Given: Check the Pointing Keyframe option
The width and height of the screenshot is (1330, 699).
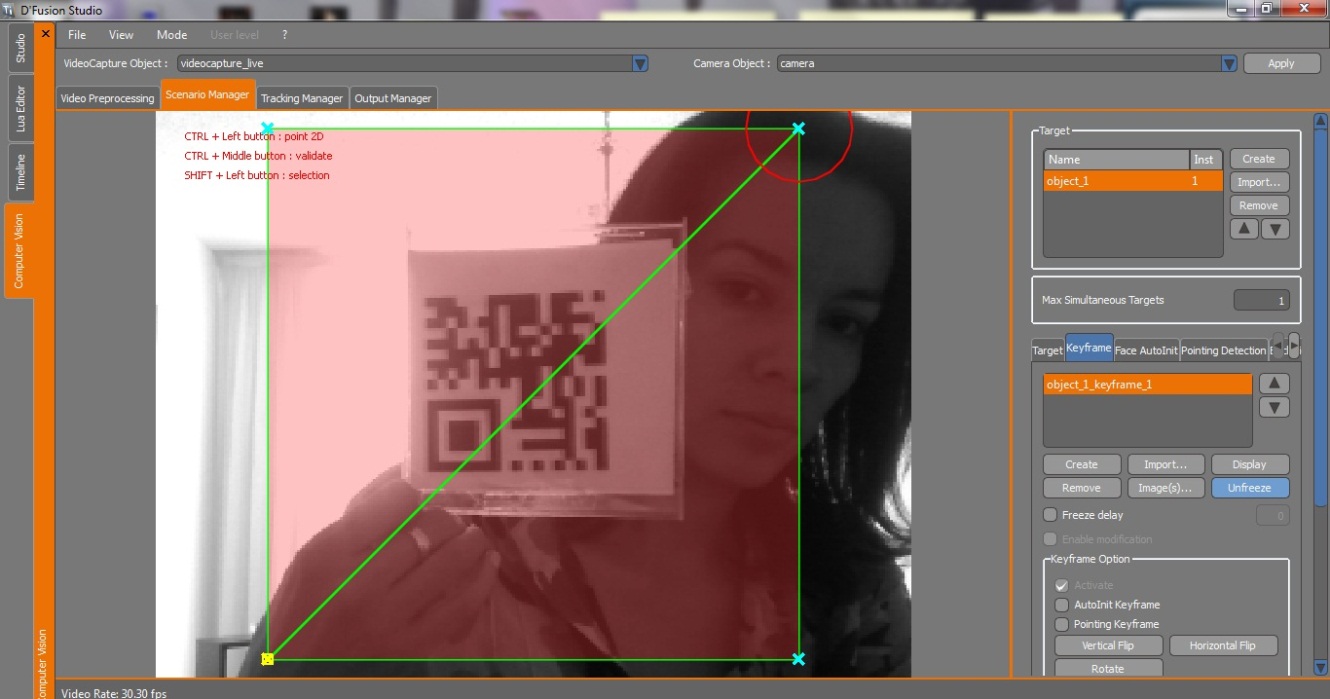Looking at the screenshot, I should pos(1062,624).
